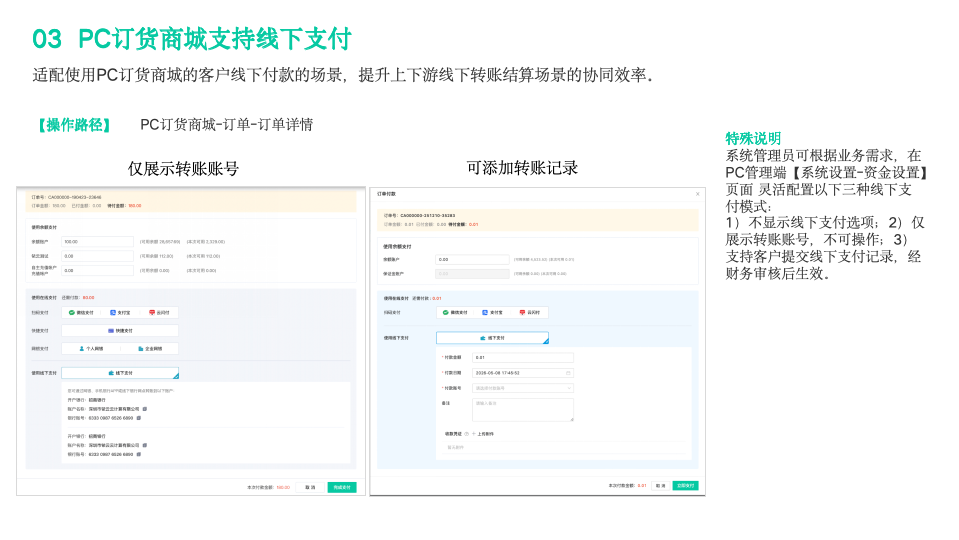Screen dimensions: 959x540
Task: Select 云闪付 in the 订单付款 dialog
Action: point(530,313)
